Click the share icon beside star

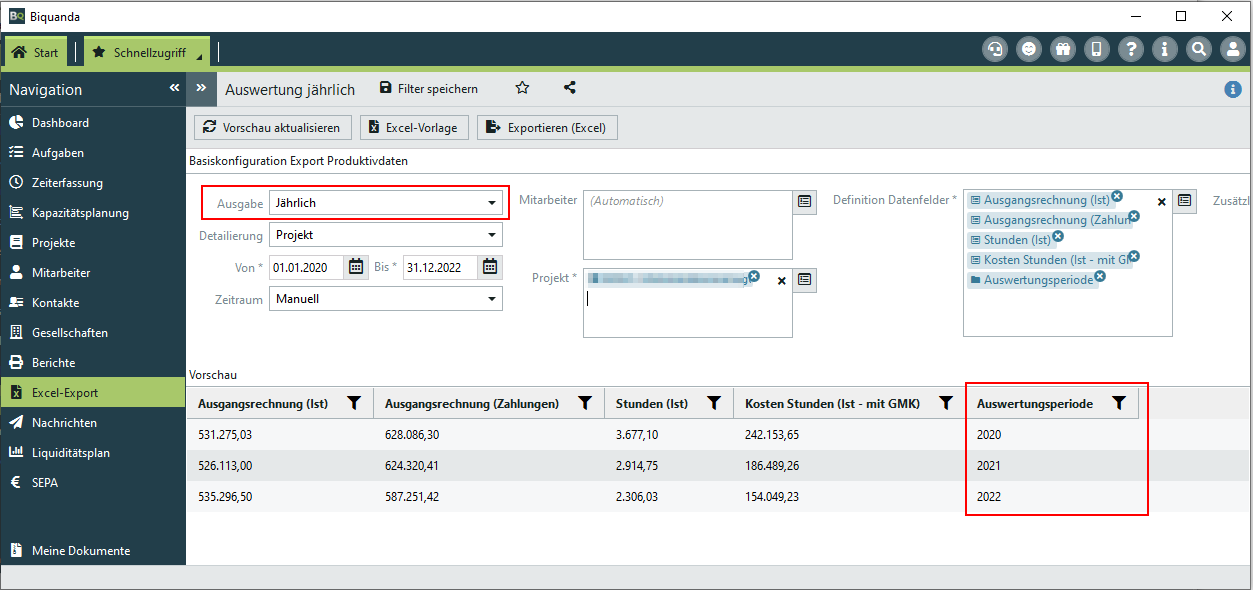point(570,88)
